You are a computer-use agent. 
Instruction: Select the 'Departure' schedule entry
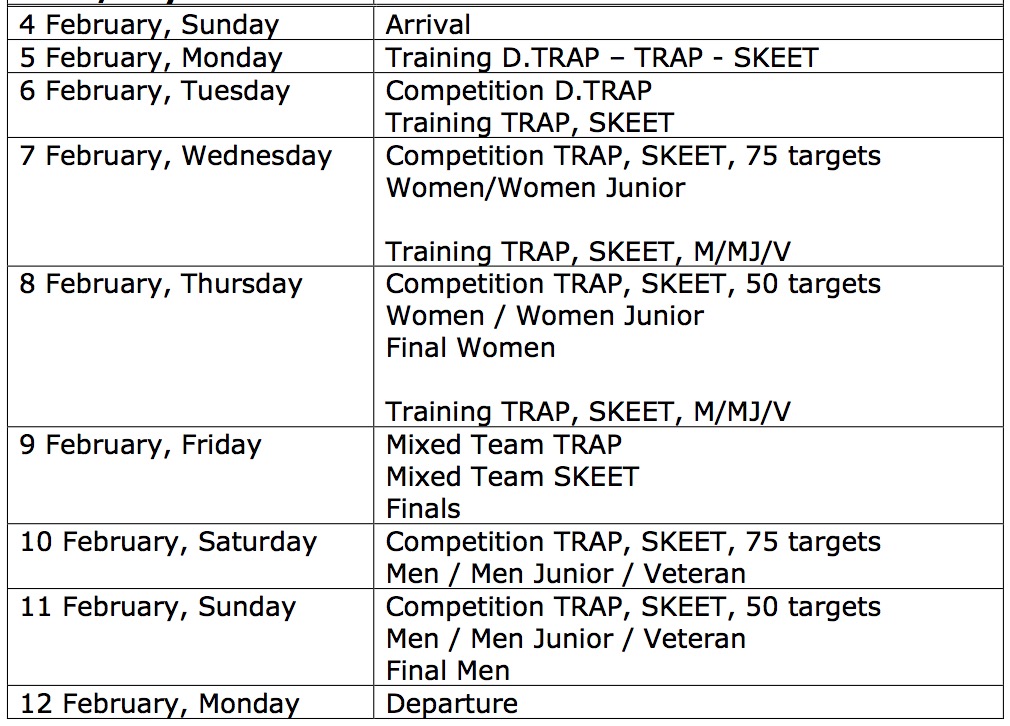(x=452, y=703)
